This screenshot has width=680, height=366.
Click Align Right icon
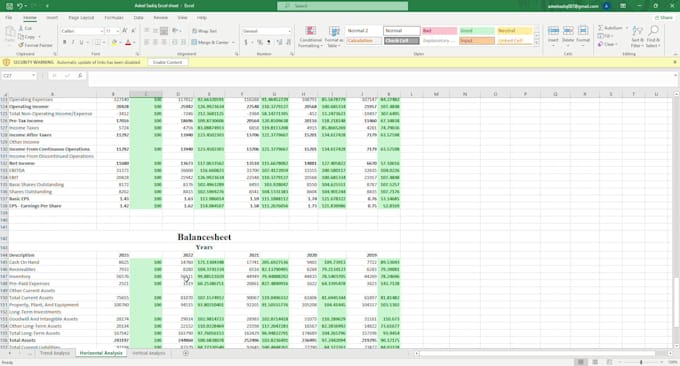pos(164,42)
